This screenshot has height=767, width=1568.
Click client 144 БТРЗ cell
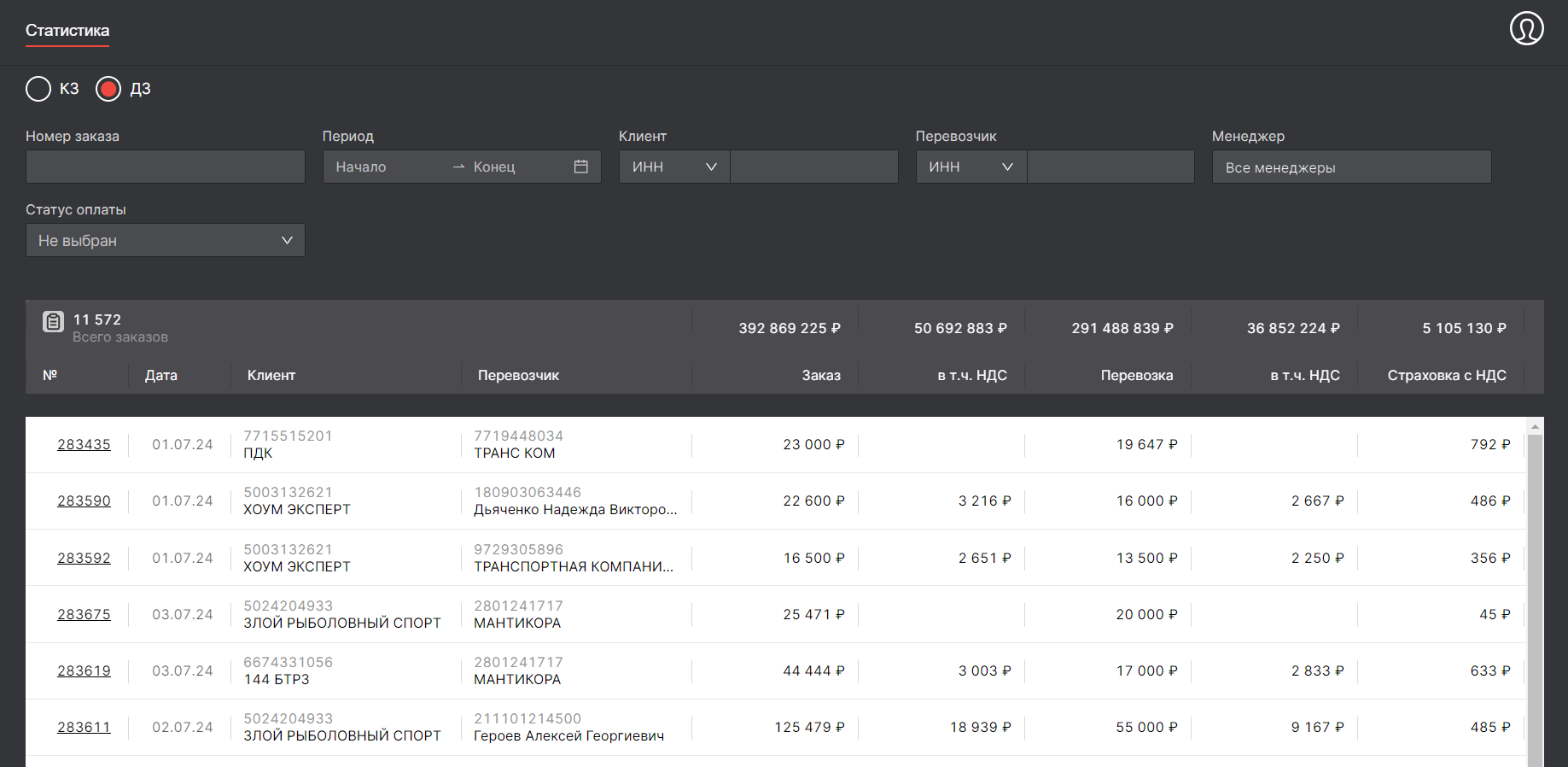click(x=277, y=679)
